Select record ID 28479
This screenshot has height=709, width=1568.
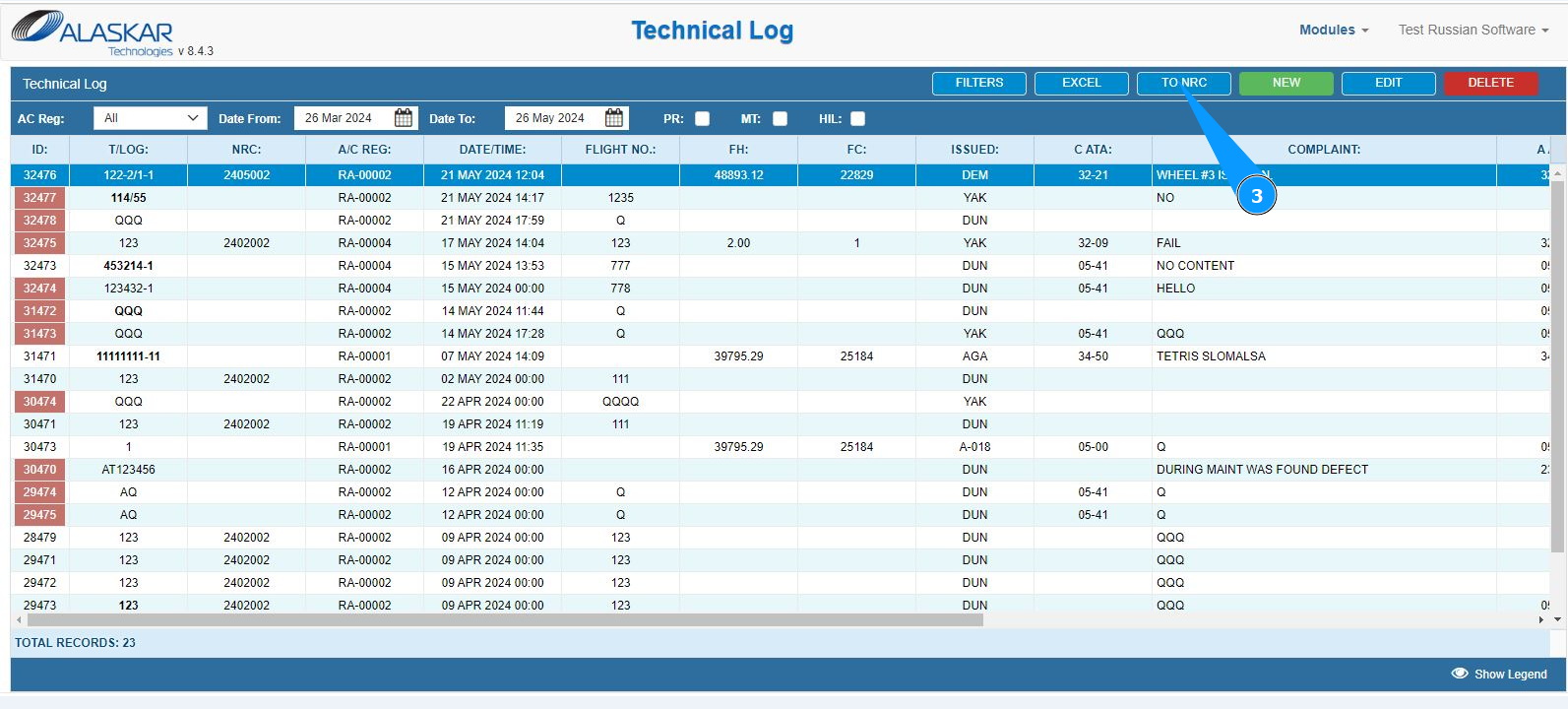coord(39,538)
